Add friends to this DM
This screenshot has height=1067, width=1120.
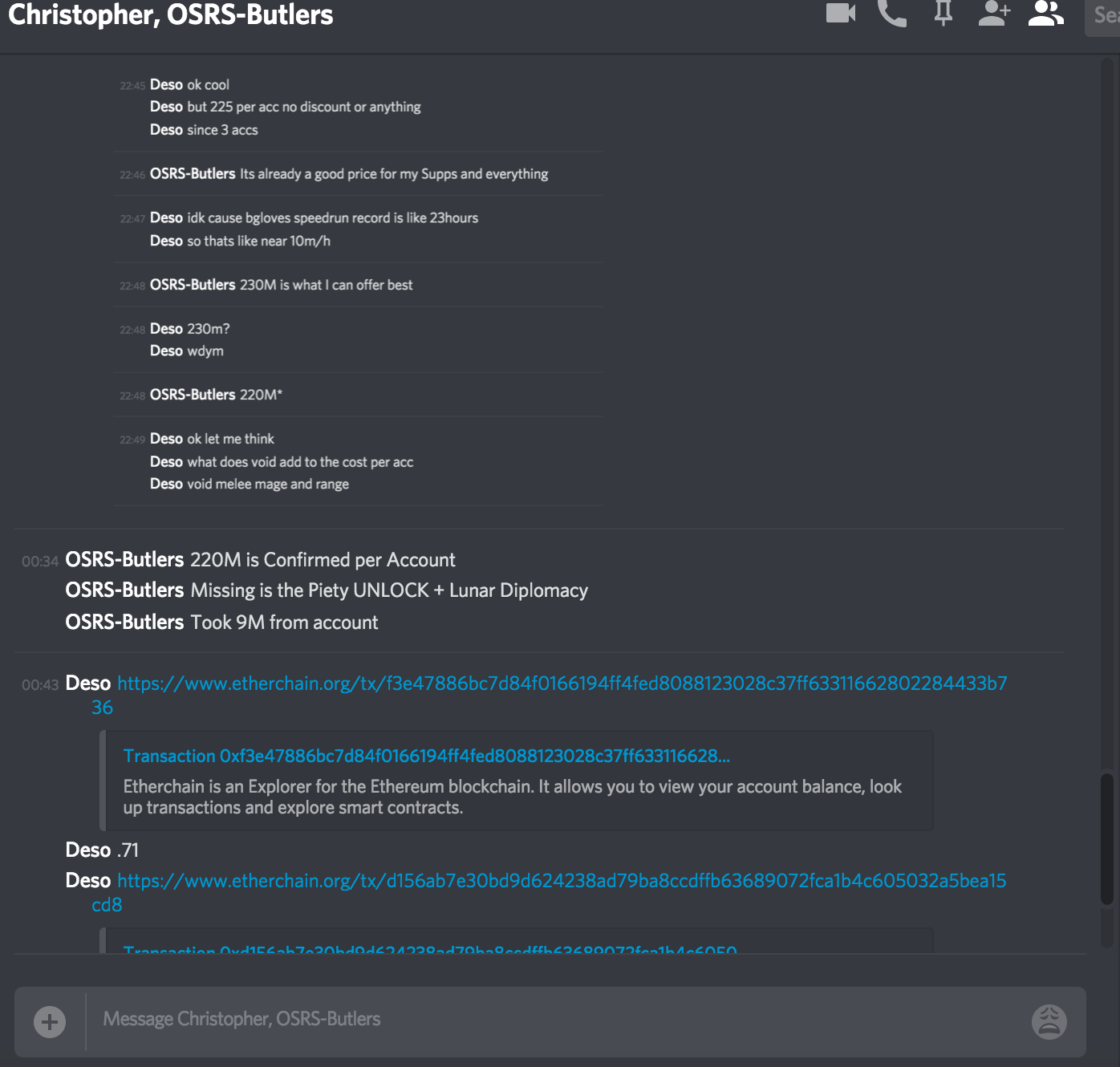click(x=994, y=14)
